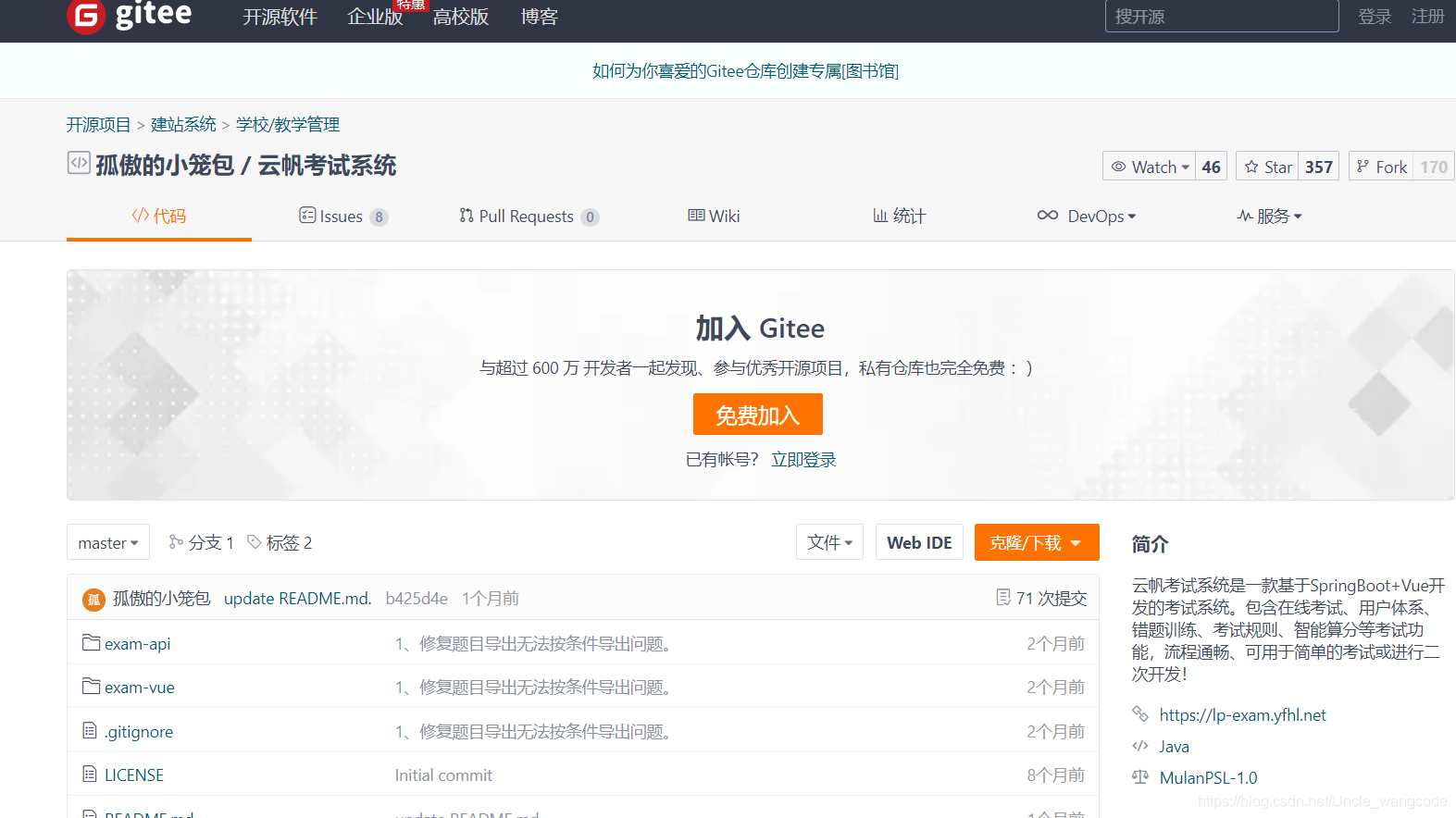
Task: Click the 搜开源 search field
Action: point(1222,16)
